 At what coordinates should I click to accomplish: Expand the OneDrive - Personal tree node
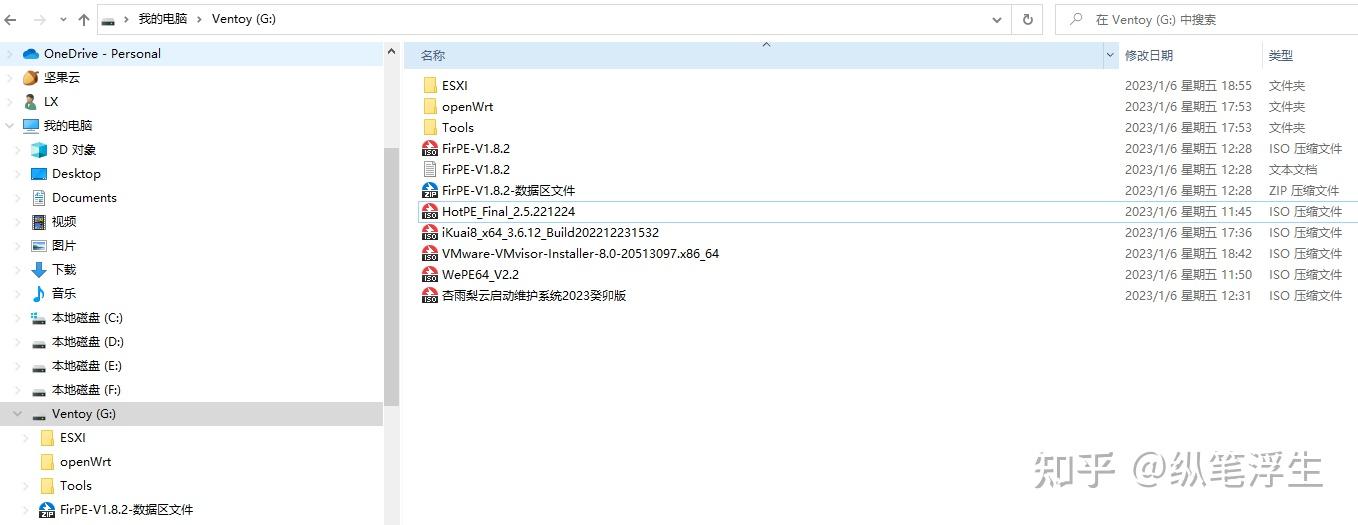(10, 54)
